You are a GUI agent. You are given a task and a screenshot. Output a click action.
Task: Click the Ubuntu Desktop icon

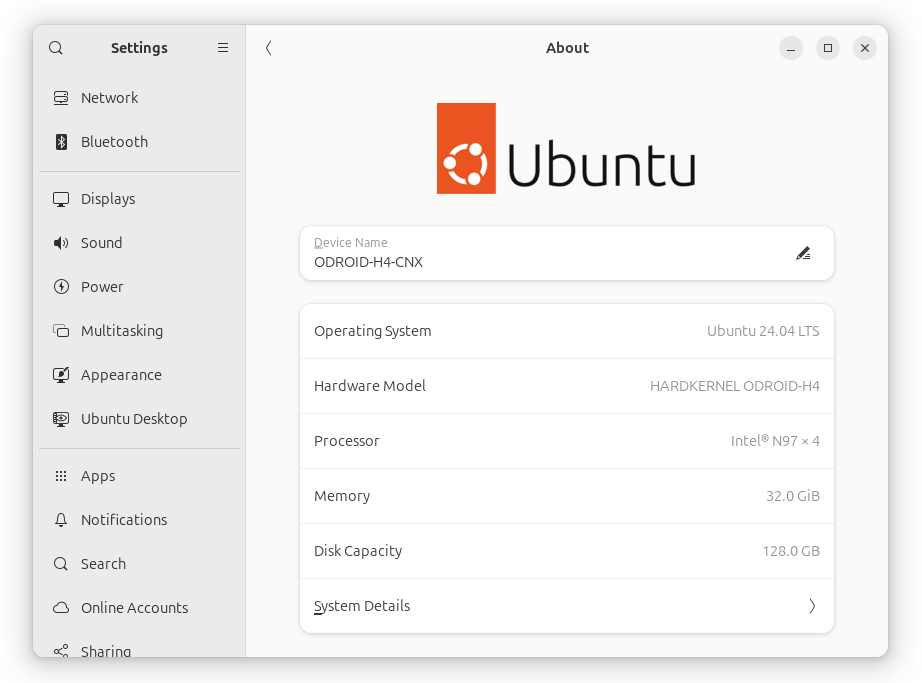[61, 419]
